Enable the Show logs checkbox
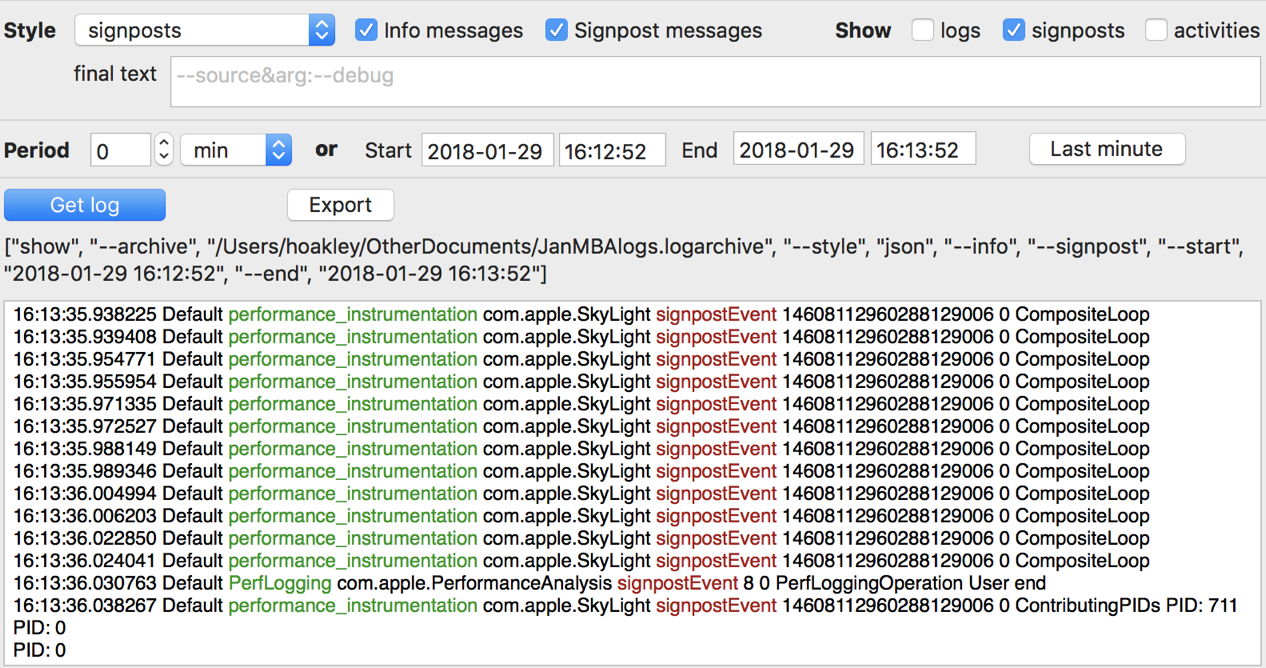1266x668 pixels. (x=922, y=30)
